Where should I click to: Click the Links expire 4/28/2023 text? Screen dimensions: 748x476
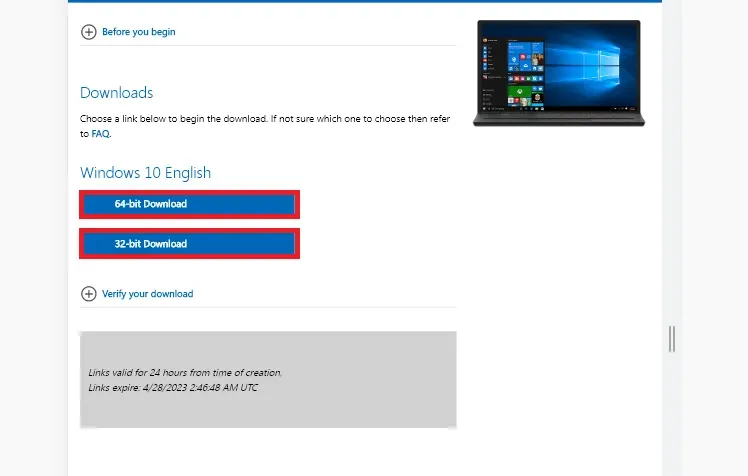click(x=173, y=387)
